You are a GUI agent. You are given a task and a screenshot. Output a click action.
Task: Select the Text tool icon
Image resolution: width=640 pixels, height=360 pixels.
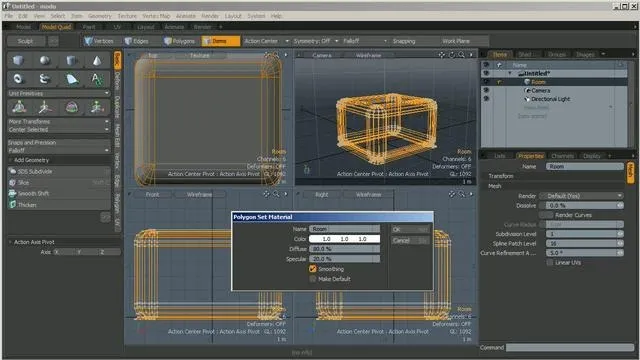pos(97,78)
